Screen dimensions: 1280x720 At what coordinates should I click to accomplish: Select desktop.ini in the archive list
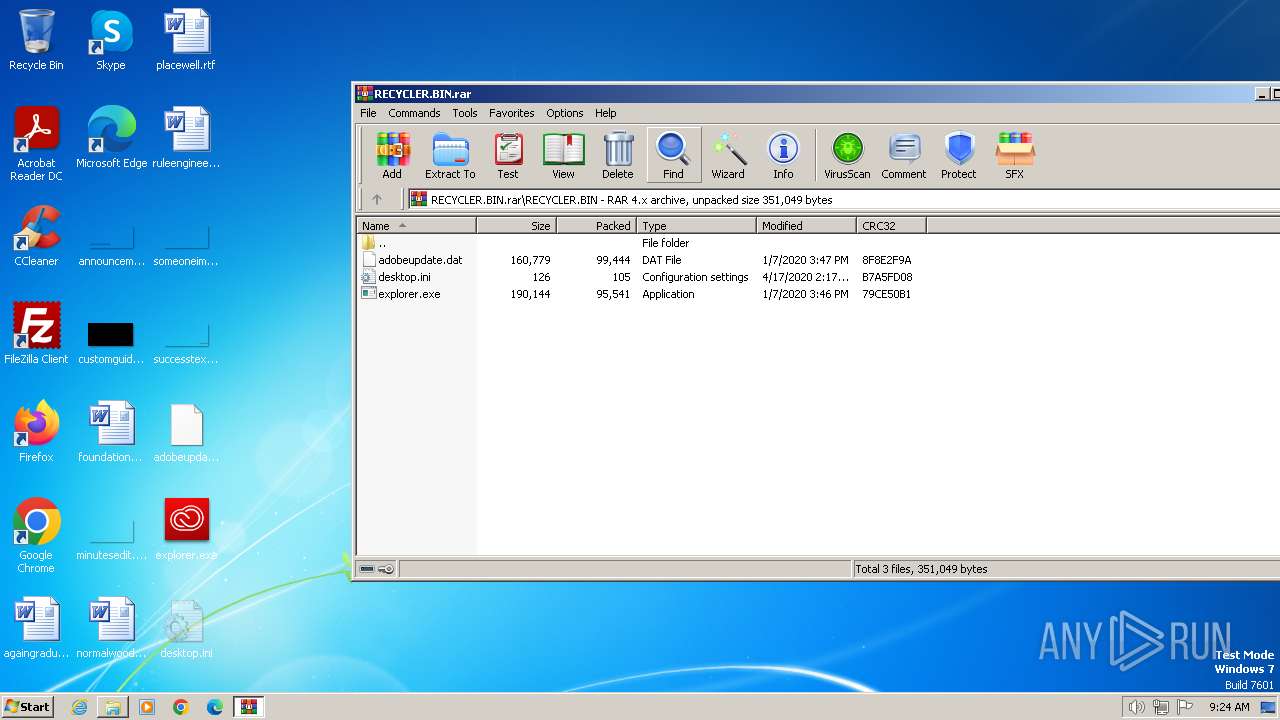click(x=640, y=277)
